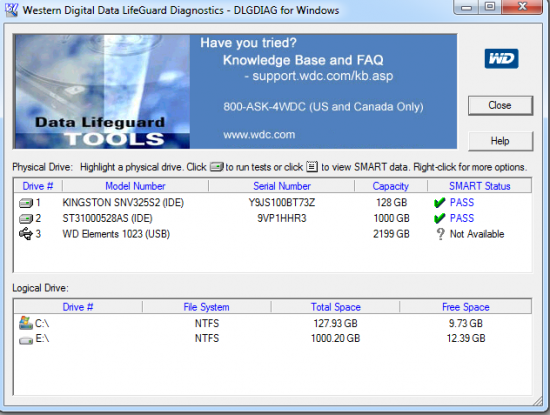550x415 pixels.
Task: Select the C:\ Windows logical drive icon
Action: point(26,323)
